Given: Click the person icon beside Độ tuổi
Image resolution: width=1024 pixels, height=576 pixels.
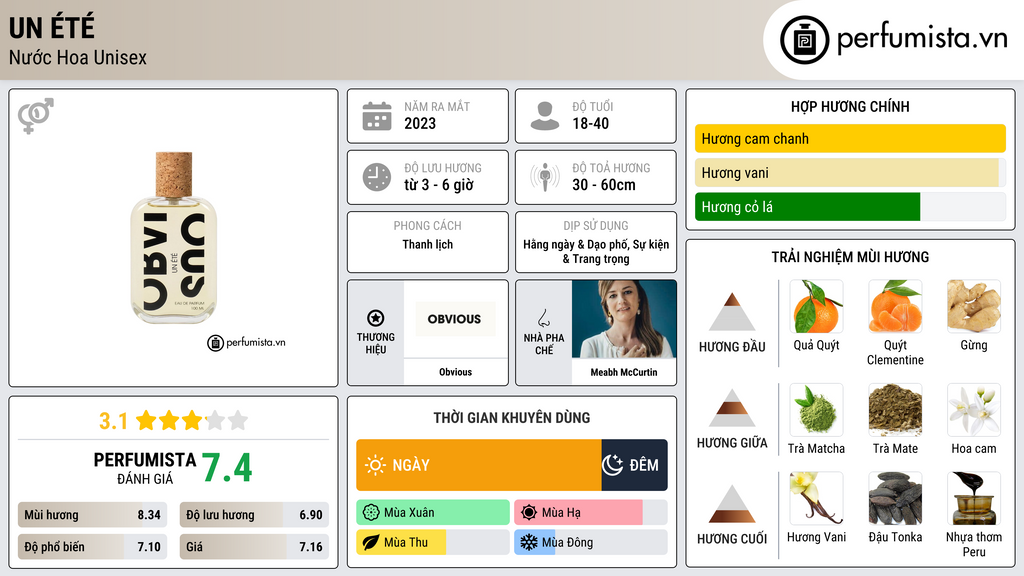Looking at the screenshot, I should (545, 116).
